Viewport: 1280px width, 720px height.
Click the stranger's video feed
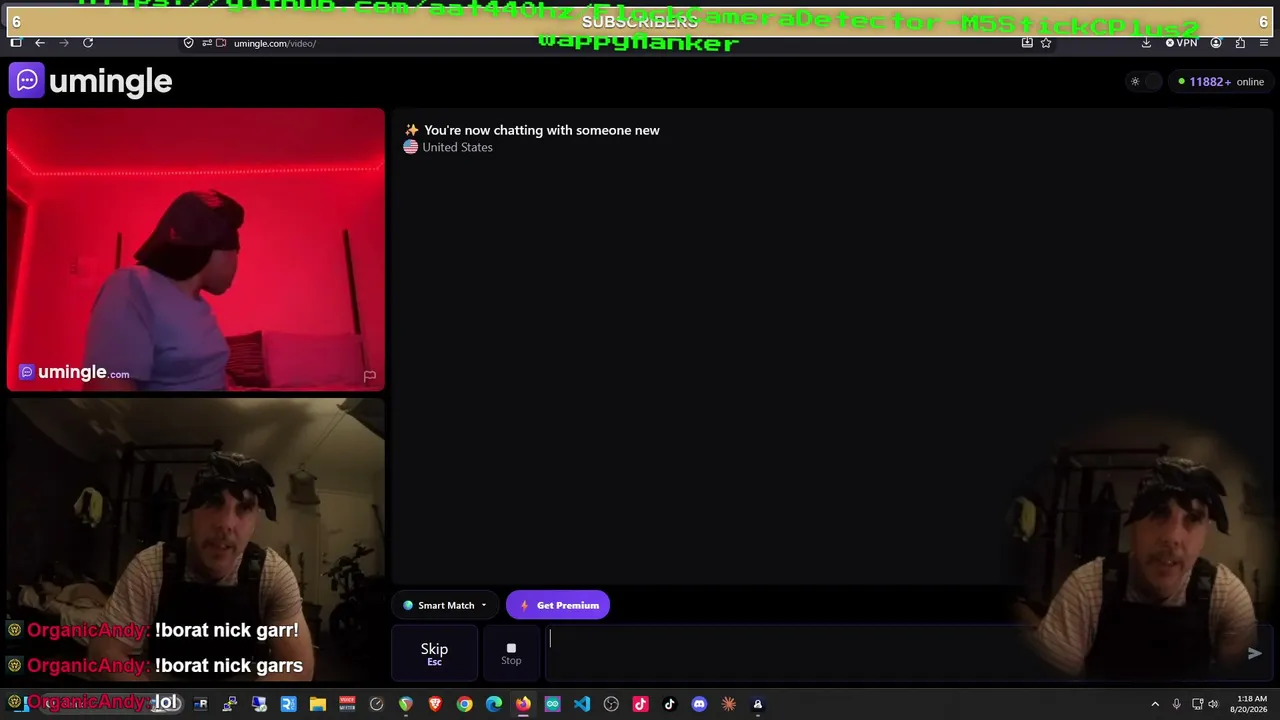pyautogui.click(x=196, y=249)
